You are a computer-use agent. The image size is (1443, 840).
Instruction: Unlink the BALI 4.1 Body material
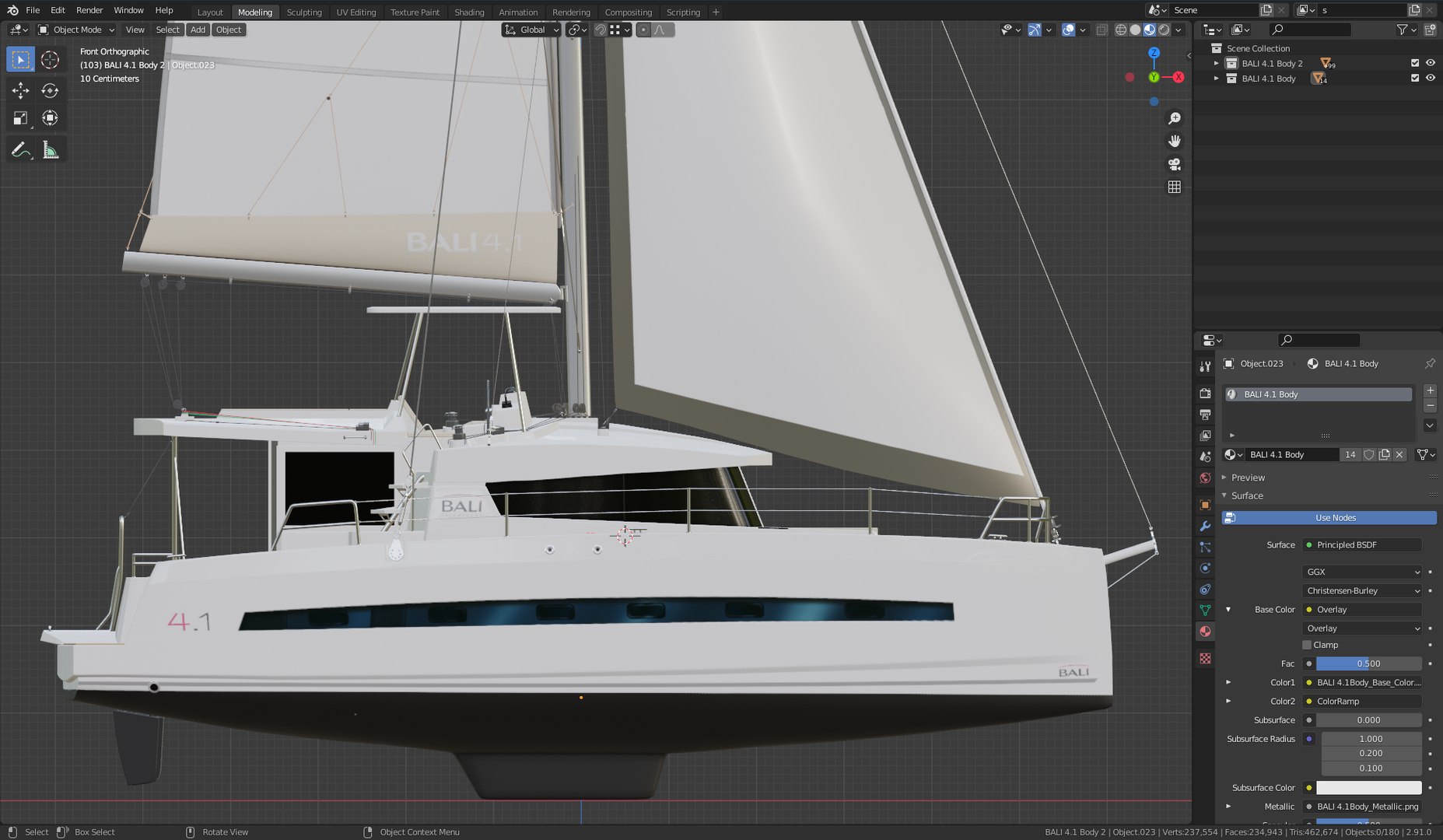1399,454
